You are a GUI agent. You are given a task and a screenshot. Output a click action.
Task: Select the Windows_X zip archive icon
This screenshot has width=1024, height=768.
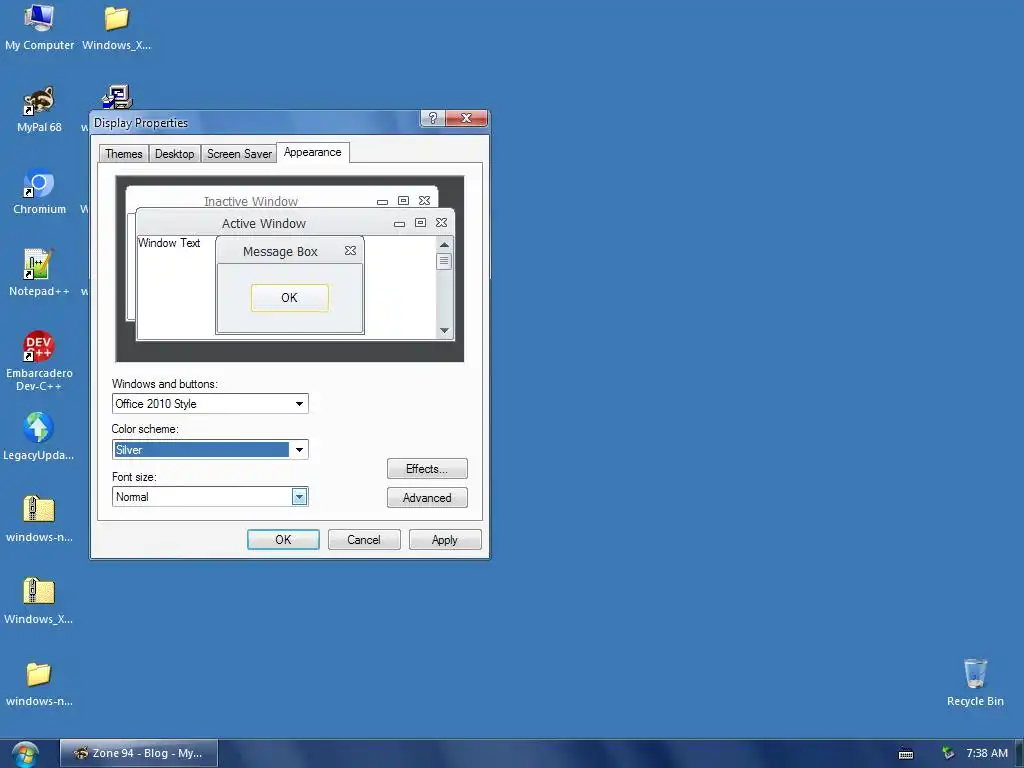click(x=39, y=601)
